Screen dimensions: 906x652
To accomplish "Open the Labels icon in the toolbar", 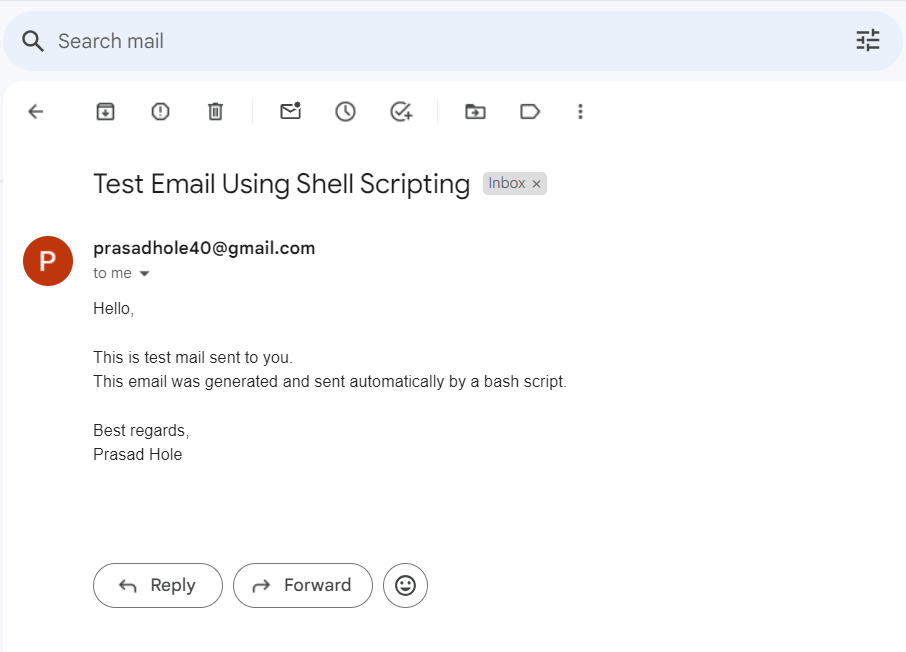I will 530,112.
